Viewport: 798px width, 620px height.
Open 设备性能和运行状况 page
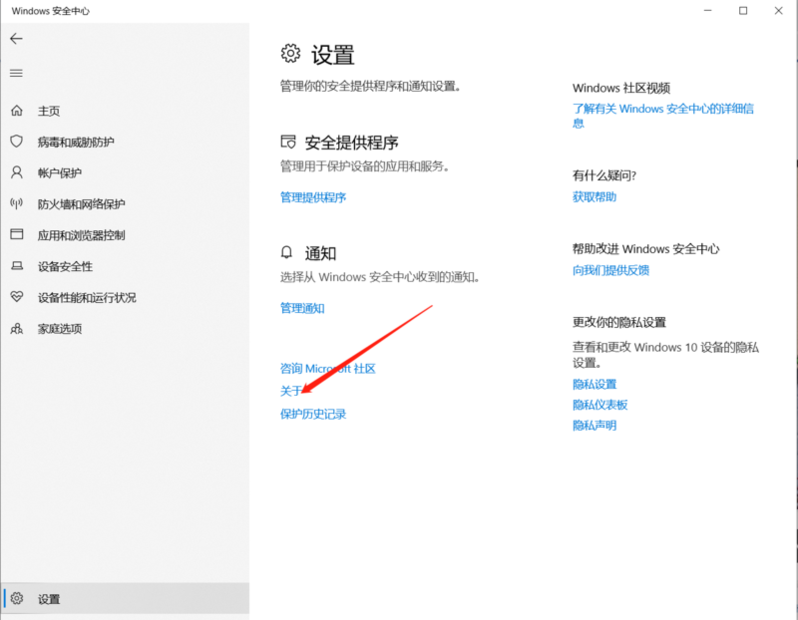[125, 297]
